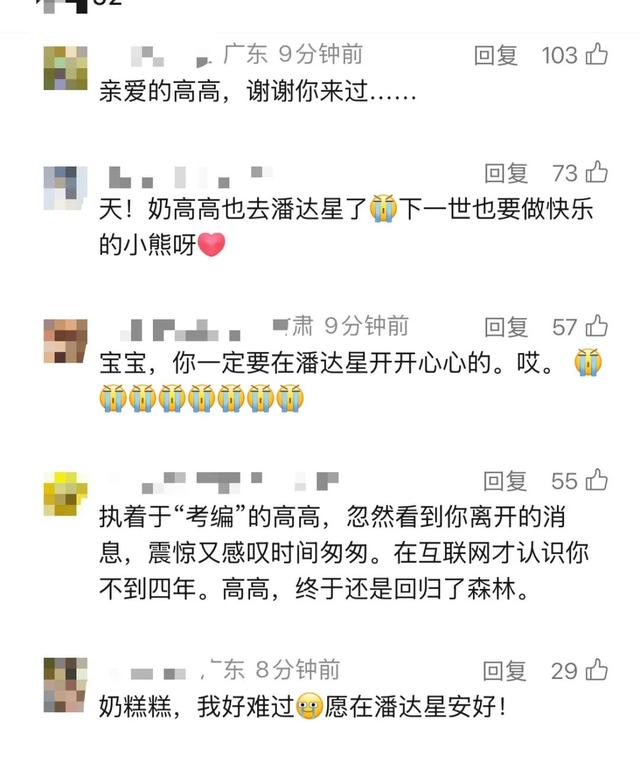Reply to the 奶高高也去潘达星了 comment
Screen dimensions: 640x762
506,173
